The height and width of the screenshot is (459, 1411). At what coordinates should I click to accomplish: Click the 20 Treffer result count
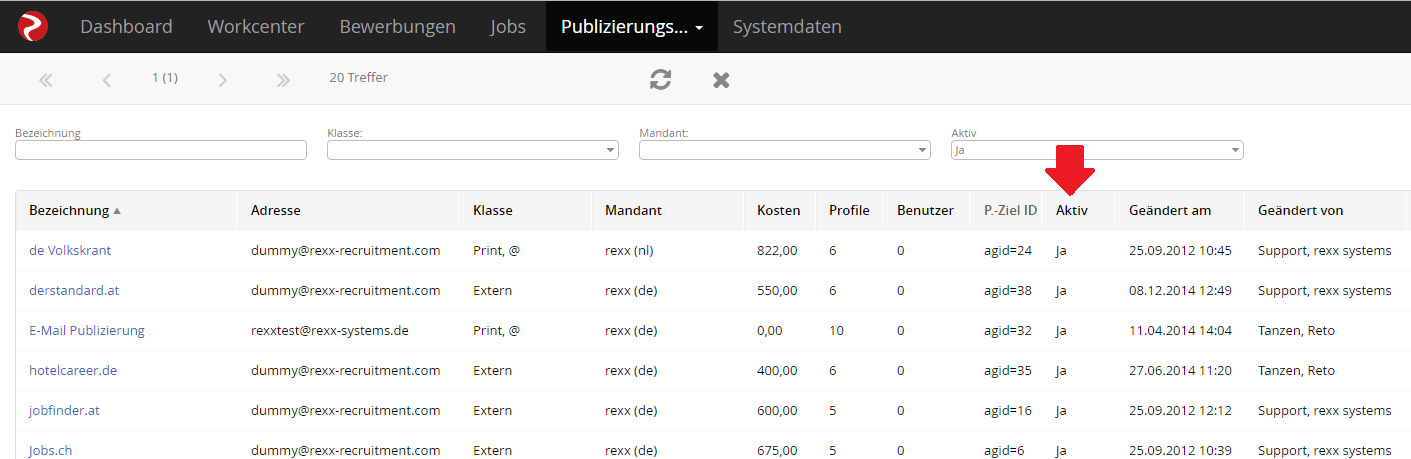[358, 77]
